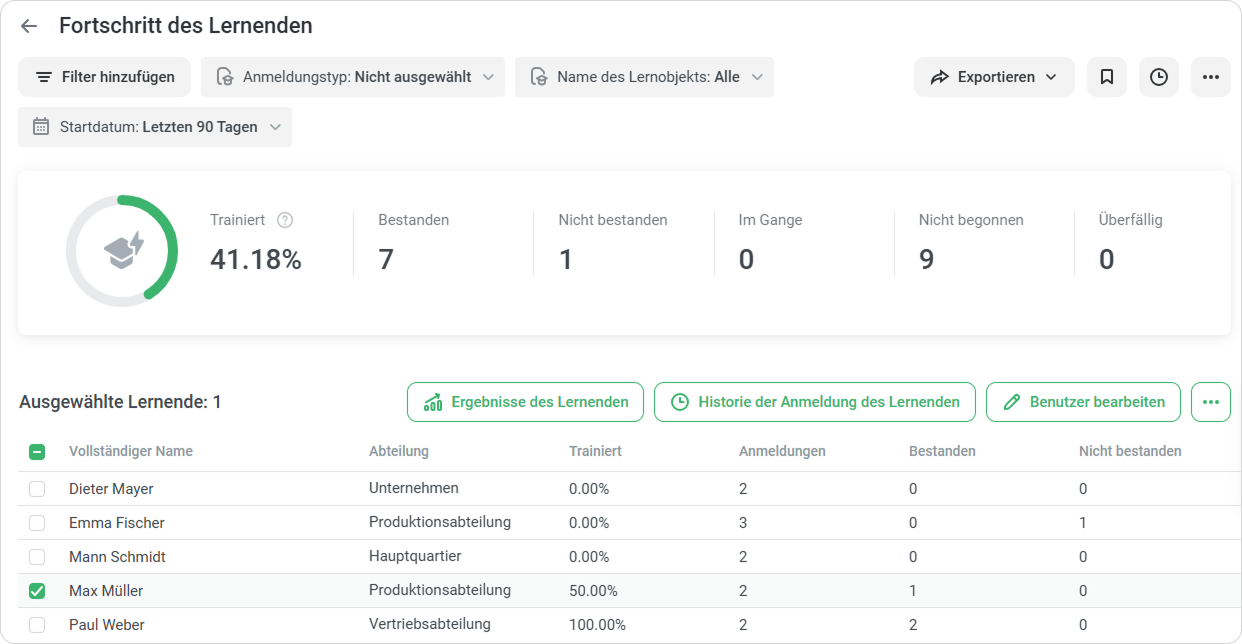1242x644 pixels.
Task: Expand the Exportieren dropdown
Action: coord(994,77)
